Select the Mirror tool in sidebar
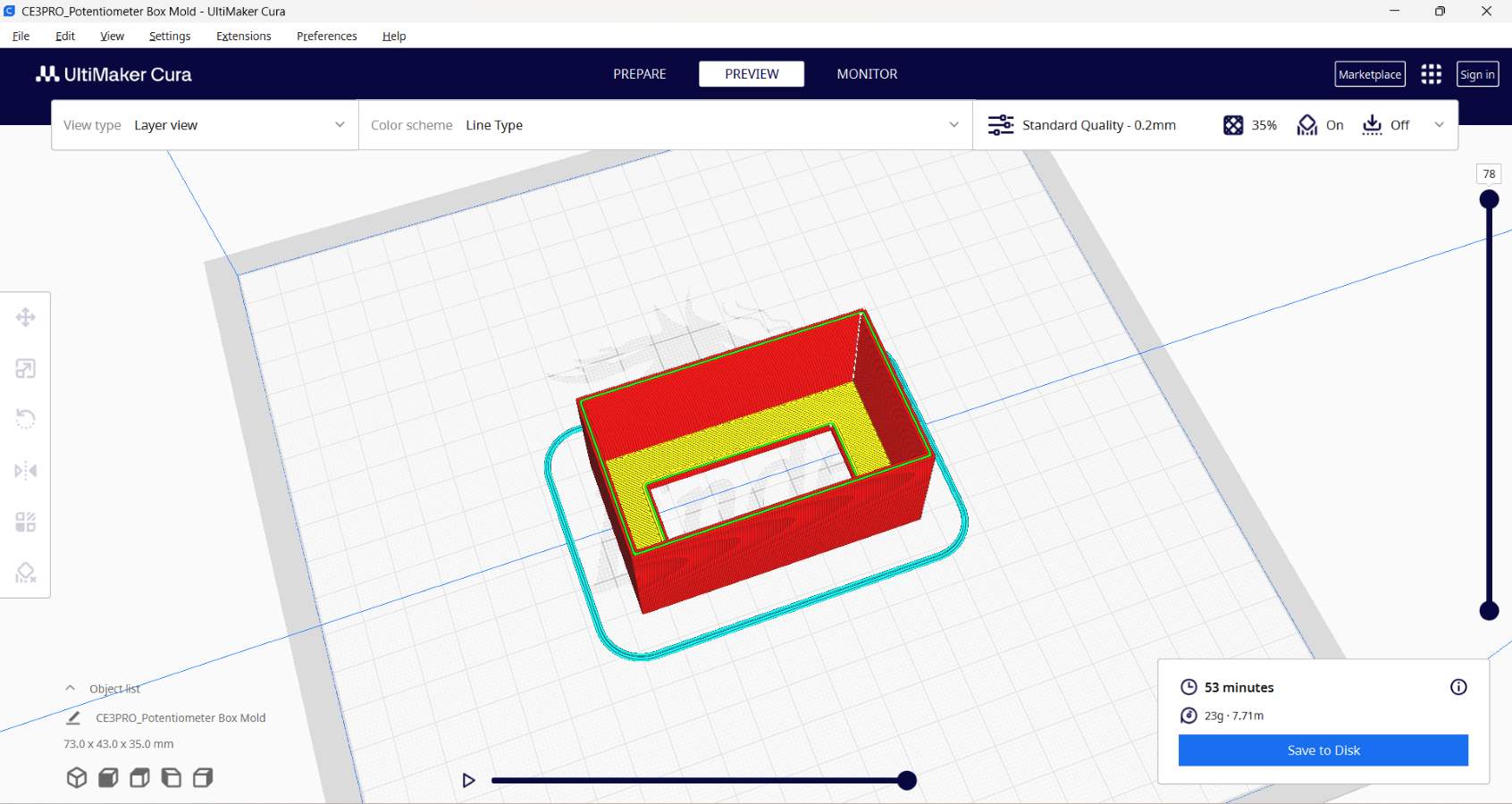The width and height of the screenshot is (1512, 804). pyautogui.click(x=25, y=470)
